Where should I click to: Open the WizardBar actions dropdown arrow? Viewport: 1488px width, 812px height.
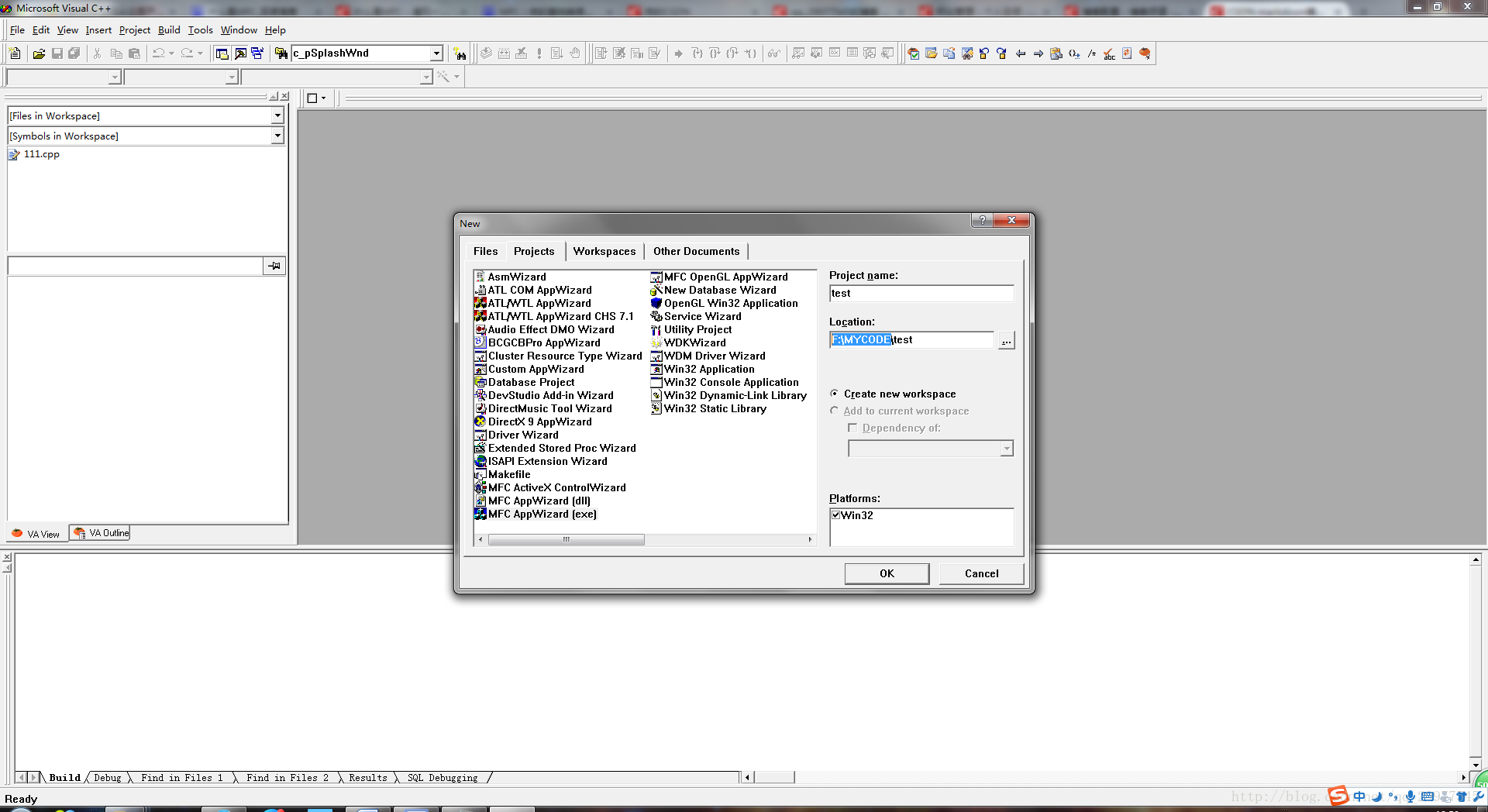coord(456,77)
